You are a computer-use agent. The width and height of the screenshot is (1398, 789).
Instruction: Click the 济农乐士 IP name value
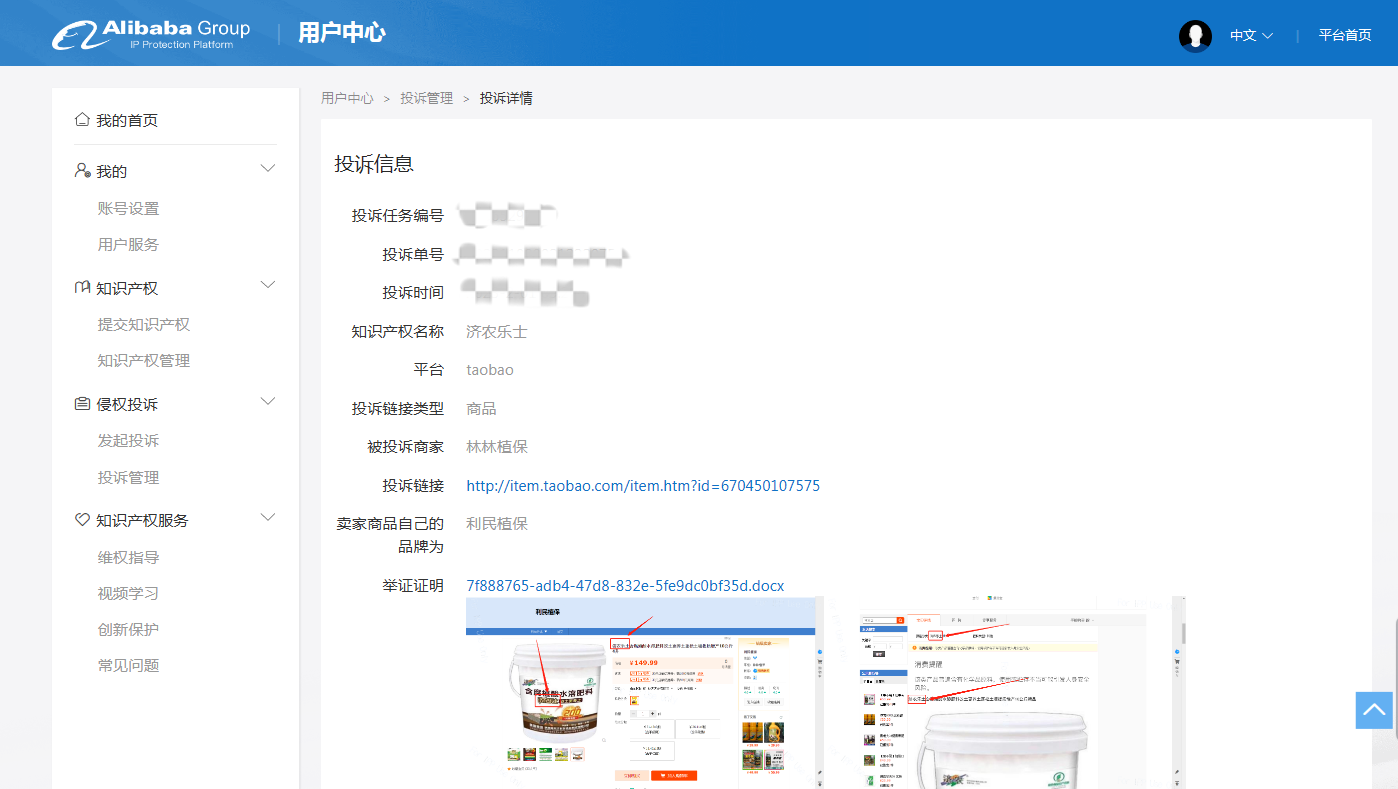click(497, 331)
